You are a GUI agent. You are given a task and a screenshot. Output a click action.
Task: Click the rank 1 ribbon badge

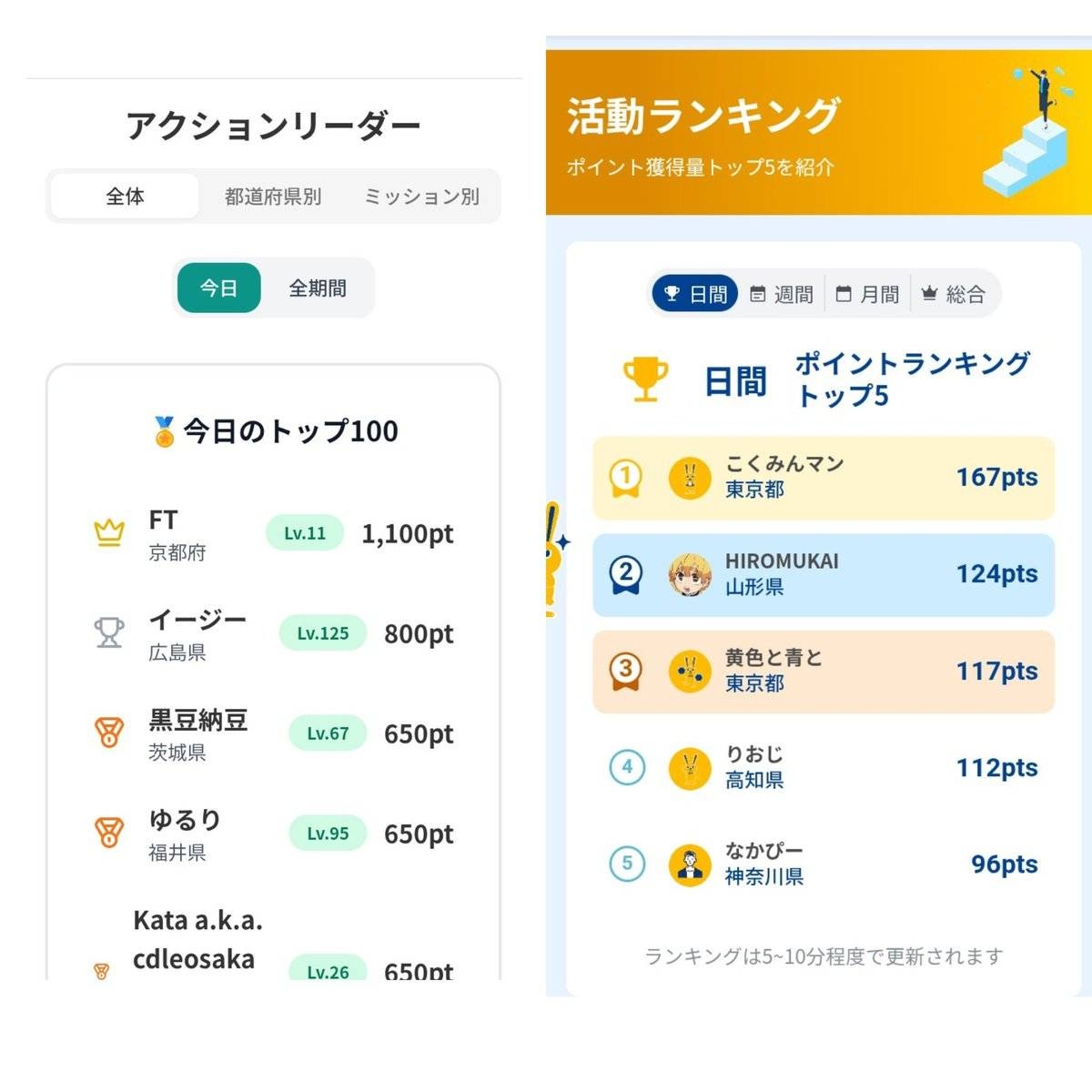tap(626, 478)
